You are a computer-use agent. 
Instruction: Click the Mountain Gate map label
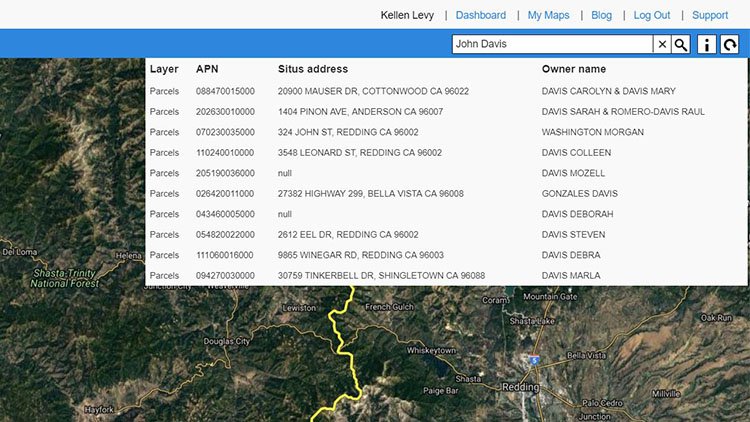tap(550, 297)
